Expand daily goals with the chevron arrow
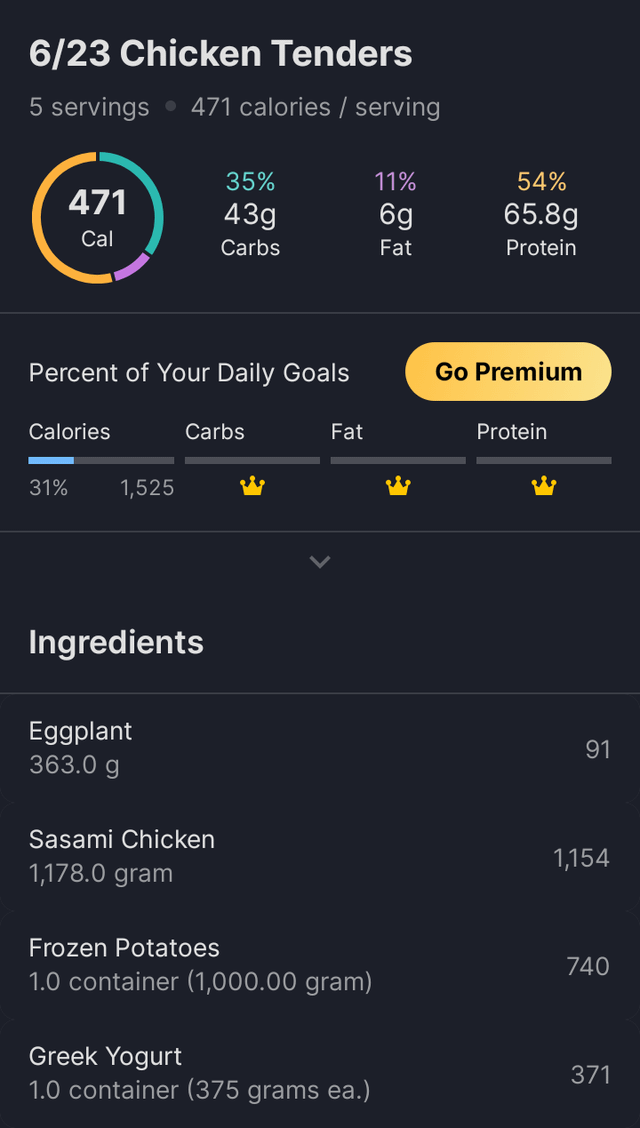Screen dimensions: 640x1128 coord(320,562)
